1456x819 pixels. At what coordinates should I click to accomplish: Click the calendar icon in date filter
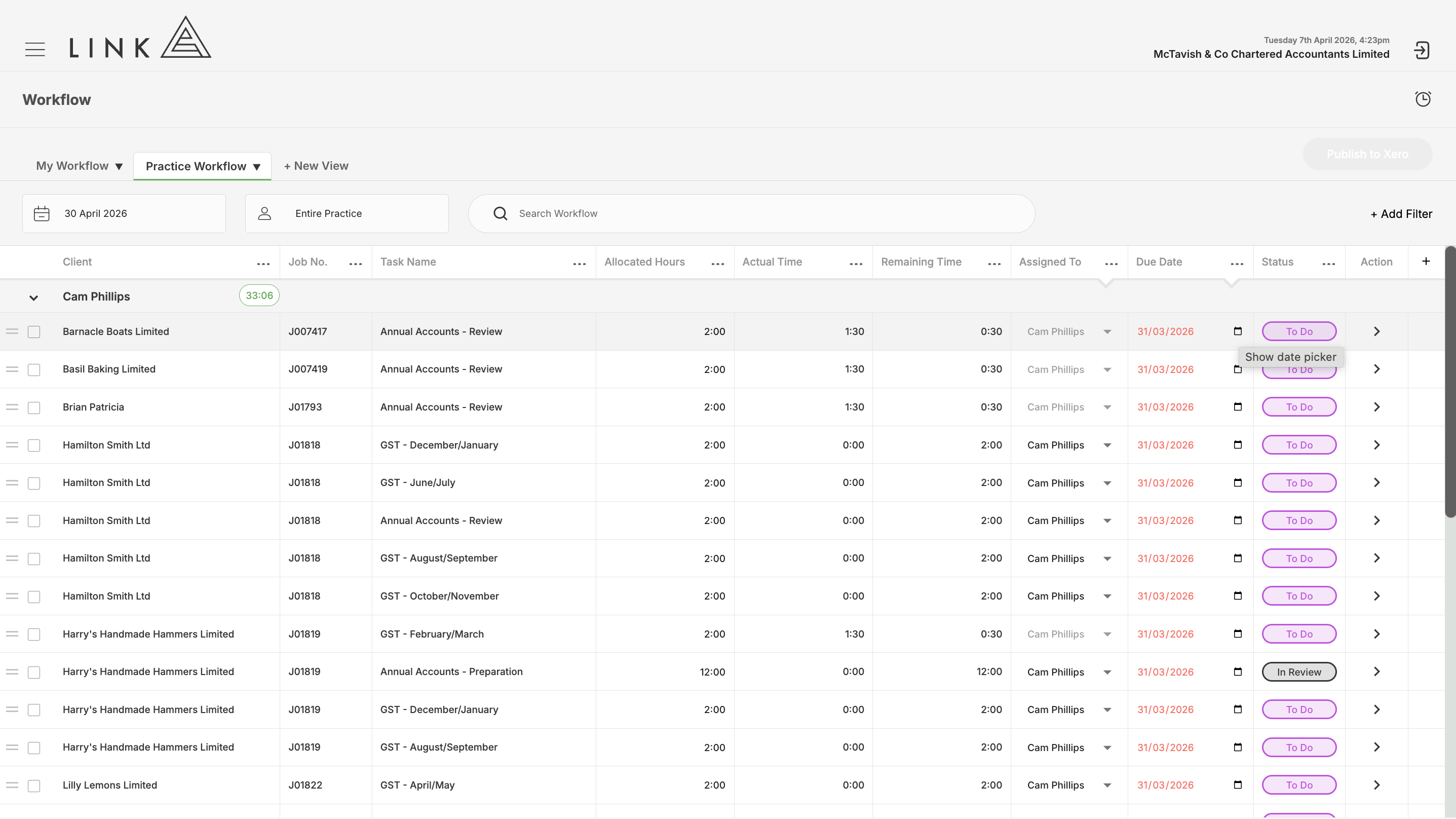tap(42, 214)
